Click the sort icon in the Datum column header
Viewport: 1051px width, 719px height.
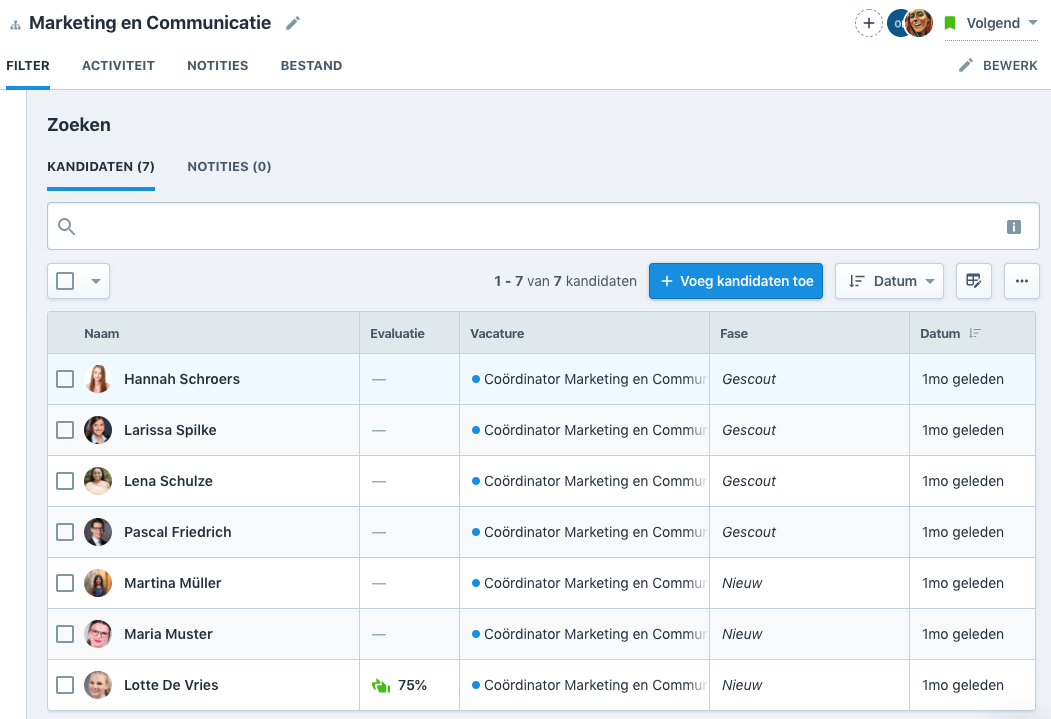click(975, 333)
